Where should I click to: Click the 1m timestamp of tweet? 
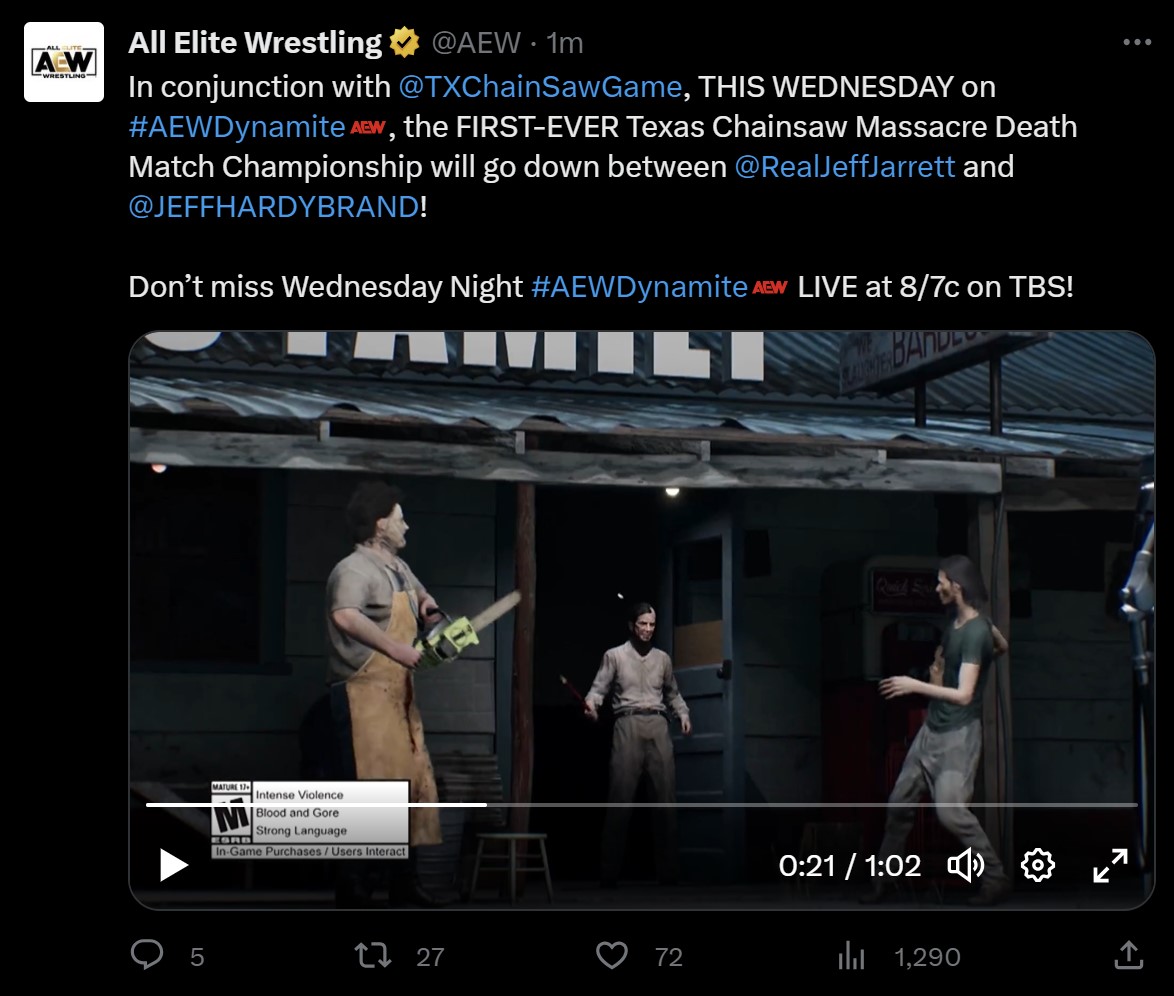pos(565,43)
